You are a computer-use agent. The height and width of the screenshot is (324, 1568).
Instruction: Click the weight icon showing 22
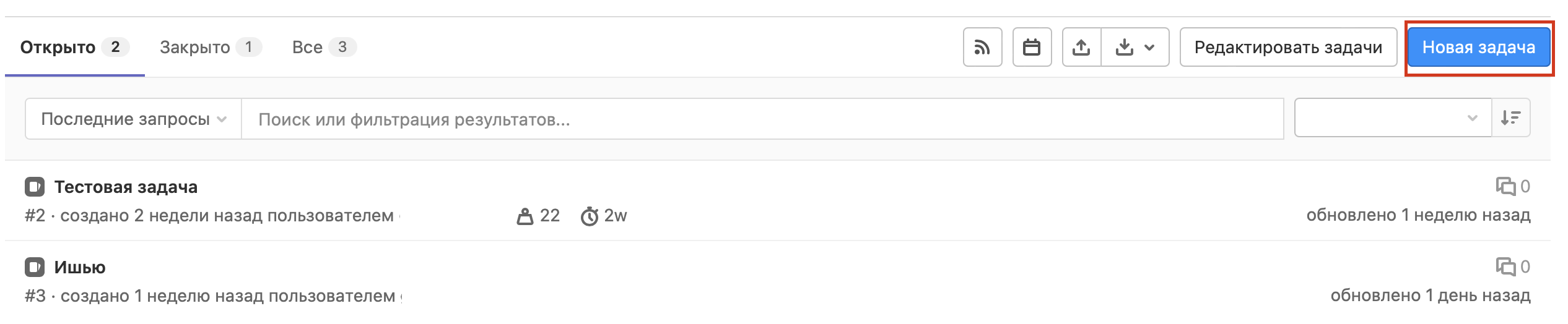point(525,216)
